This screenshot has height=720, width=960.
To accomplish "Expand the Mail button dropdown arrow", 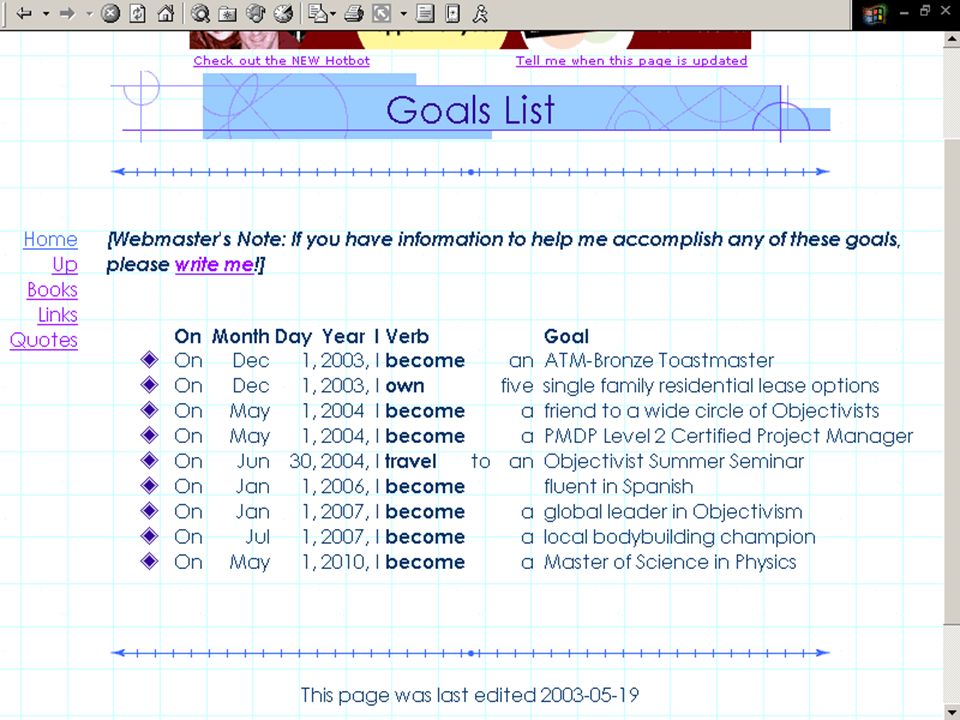I will (333, 13).
